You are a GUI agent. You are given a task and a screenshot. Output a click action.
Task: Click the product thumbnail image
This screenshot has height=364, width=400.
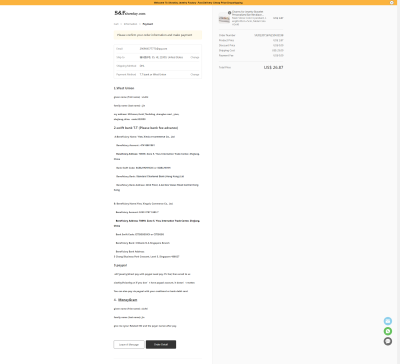[x=224, y=18]
